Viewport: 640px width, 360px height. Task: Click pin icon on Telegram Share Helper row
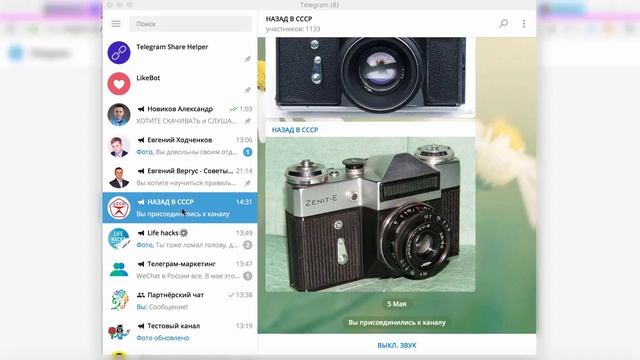coord(247,59)
